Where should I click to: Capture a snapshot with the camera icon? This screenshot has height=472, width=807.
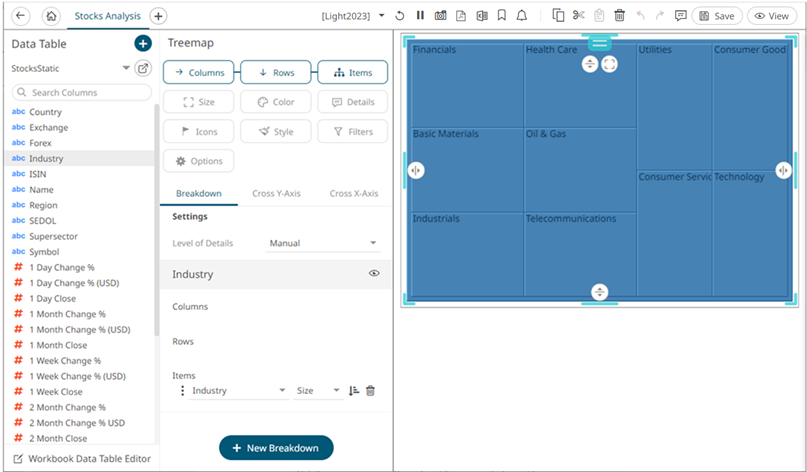point(441,16)
